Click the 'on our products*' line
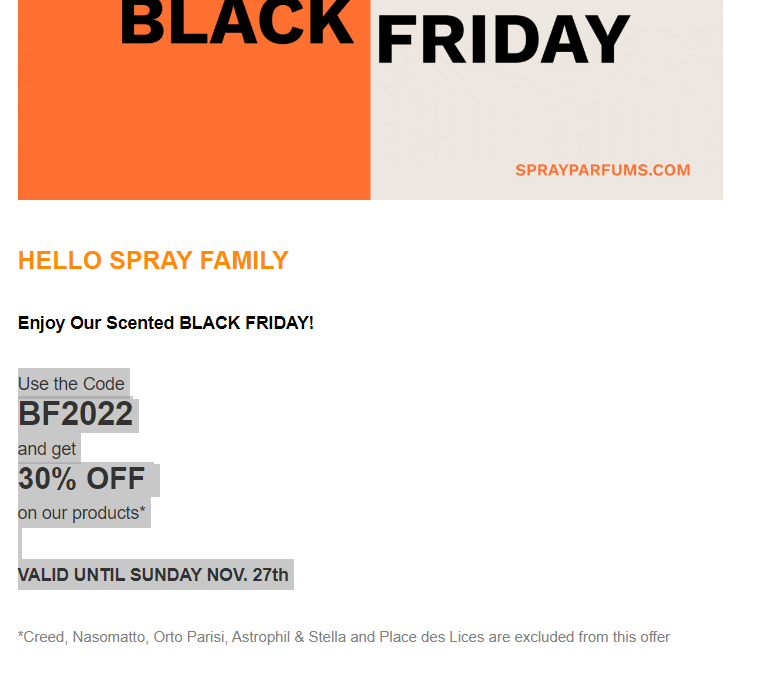Screen dimensions: 762x681 (82, 513)
